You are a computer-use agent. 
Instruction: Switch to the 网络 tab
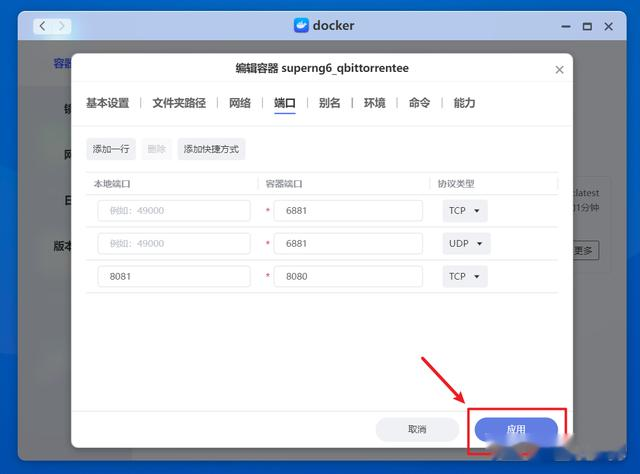240,103
